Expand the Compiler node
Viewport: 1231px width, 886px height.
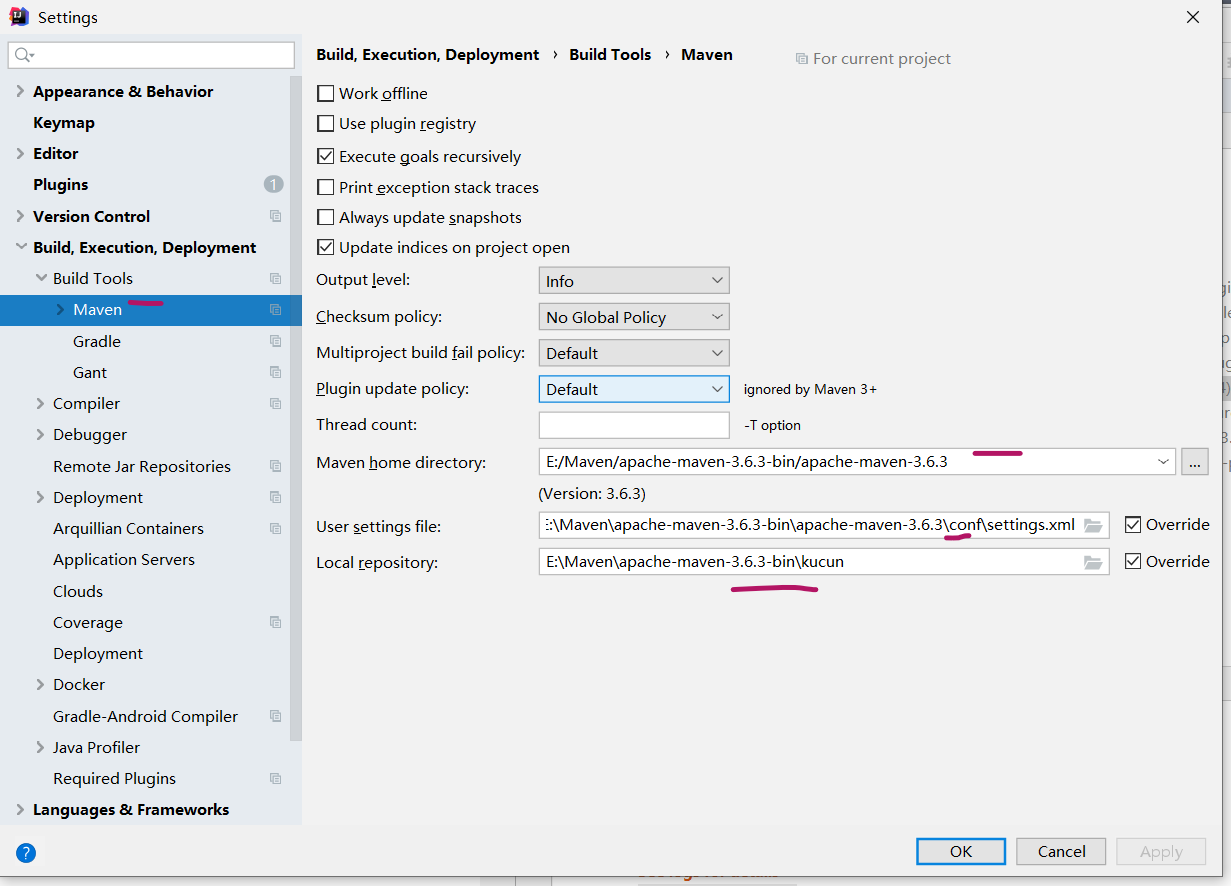coord(41,403)
